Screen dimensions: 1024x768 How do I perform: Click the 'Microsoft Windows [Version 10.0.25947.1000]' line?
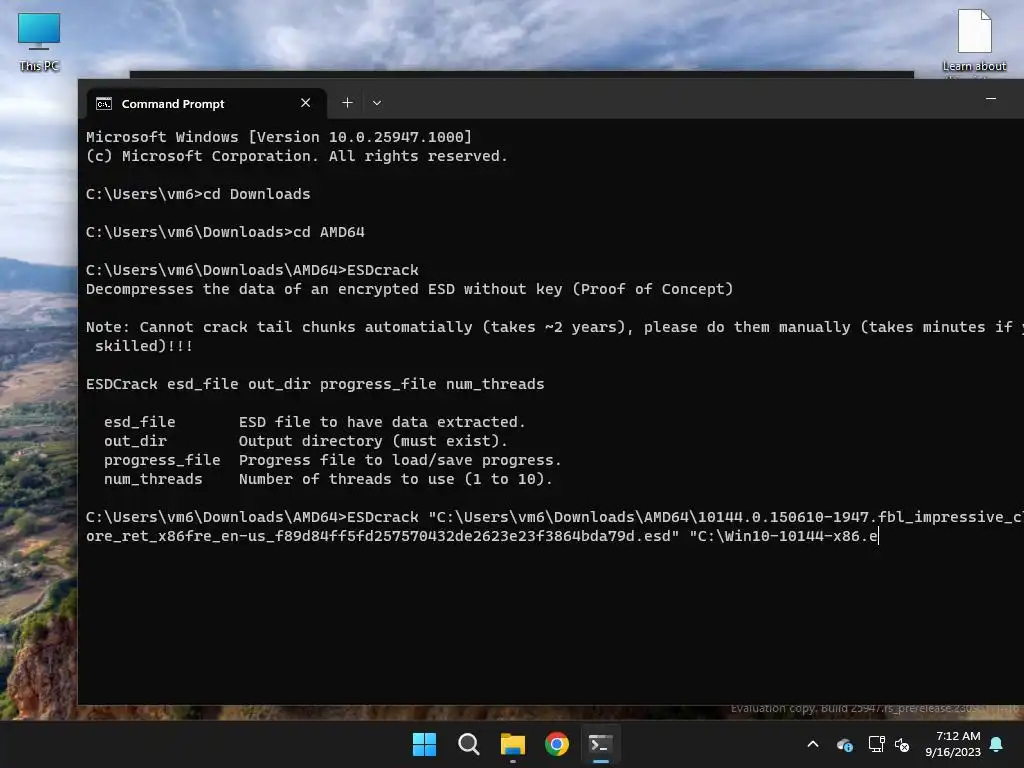[x=279, y=137]
